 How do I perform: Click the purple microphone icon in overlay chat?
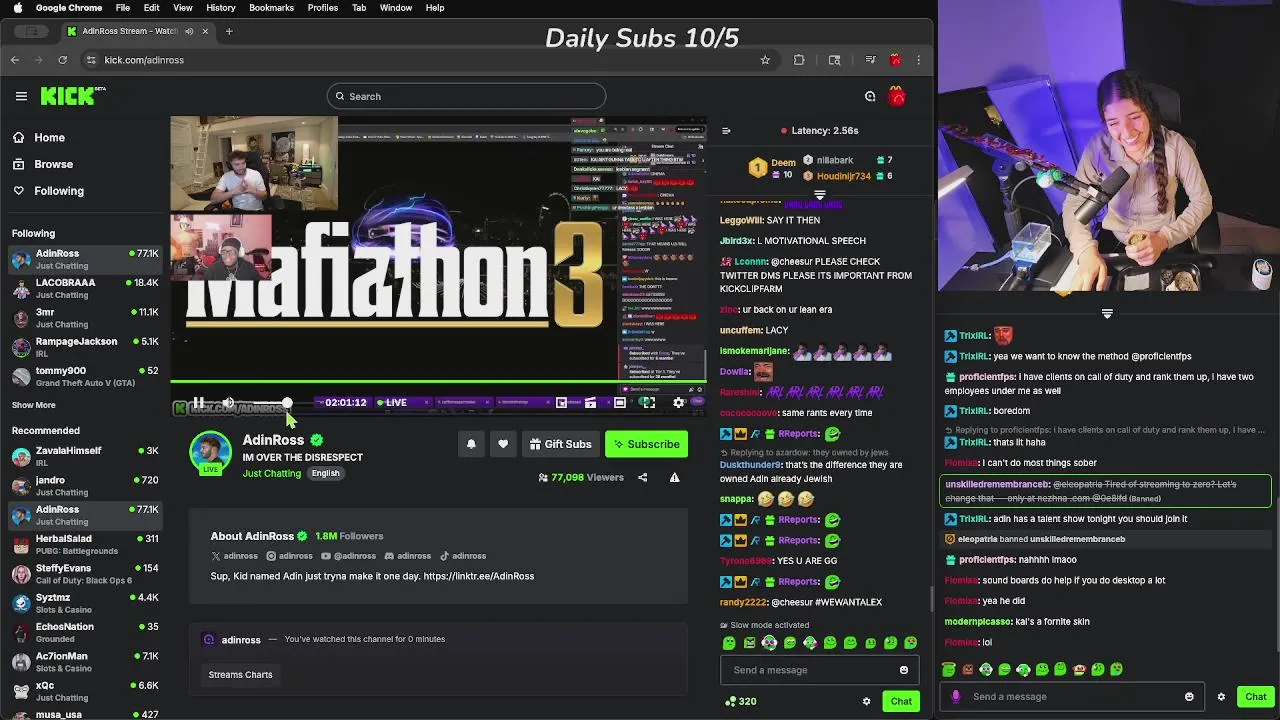coord(955,696)
